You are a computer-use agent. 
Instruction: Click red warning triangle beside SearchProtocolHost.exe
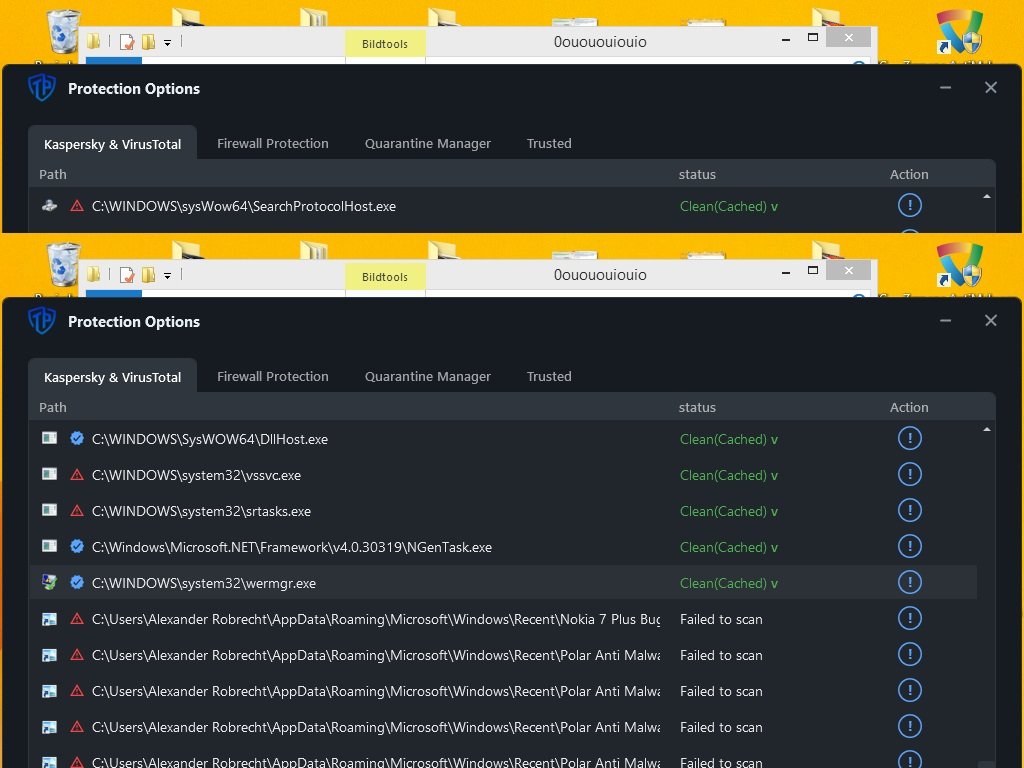pos(77,206)
